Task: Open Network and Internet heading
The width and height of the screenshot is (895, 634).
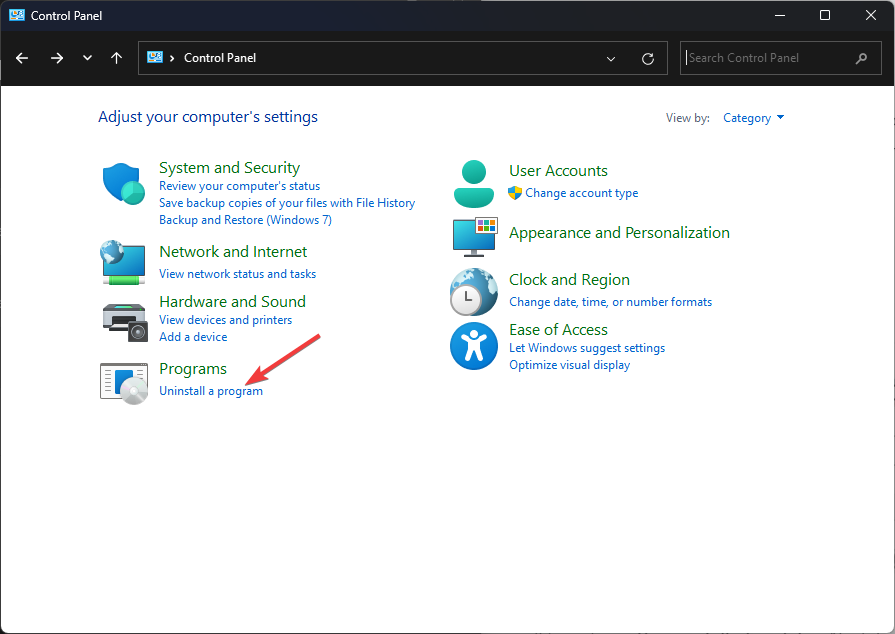Action: pos(233,252)
